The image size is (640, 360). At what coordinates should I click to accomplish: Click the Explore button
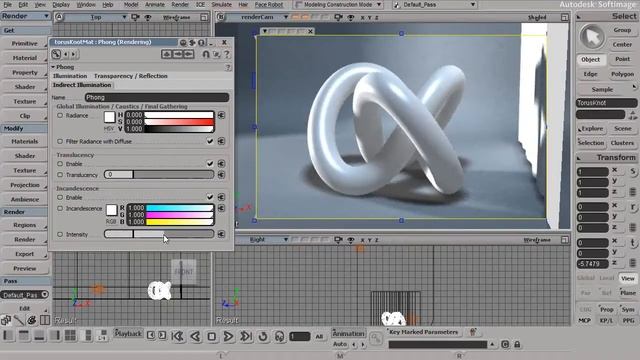[592, 129]
